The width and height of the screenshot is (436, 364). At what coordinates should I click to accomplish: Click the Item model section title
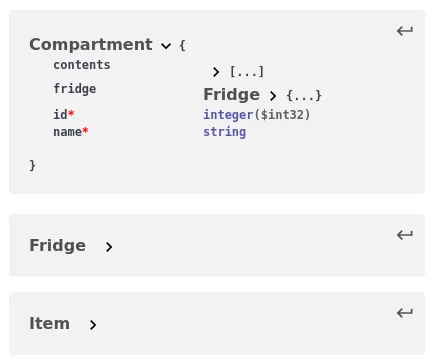(50, 323)
